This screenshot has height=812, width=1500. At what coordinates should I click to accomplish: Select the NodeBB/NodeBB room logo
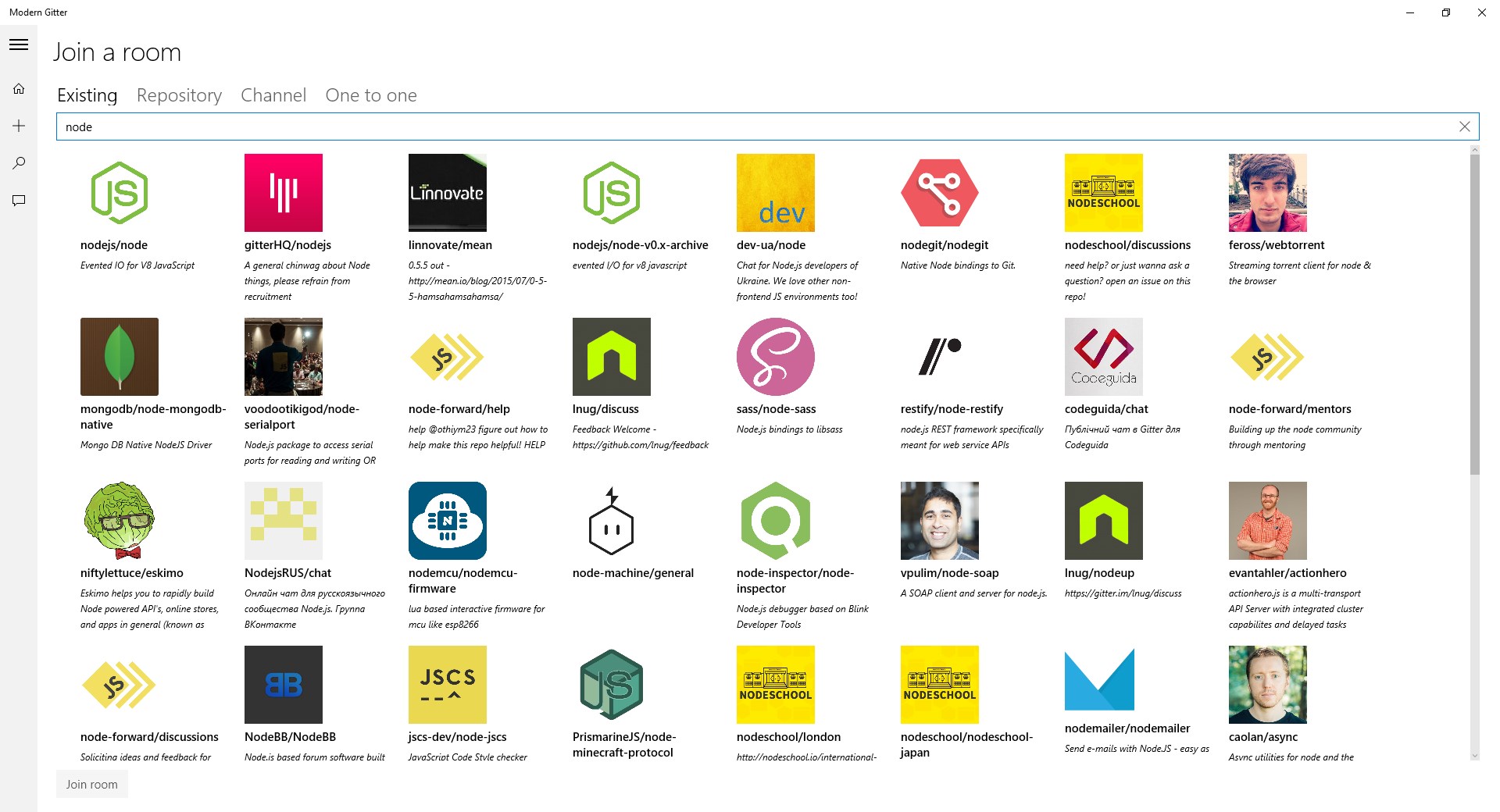[x=284, y=685]
